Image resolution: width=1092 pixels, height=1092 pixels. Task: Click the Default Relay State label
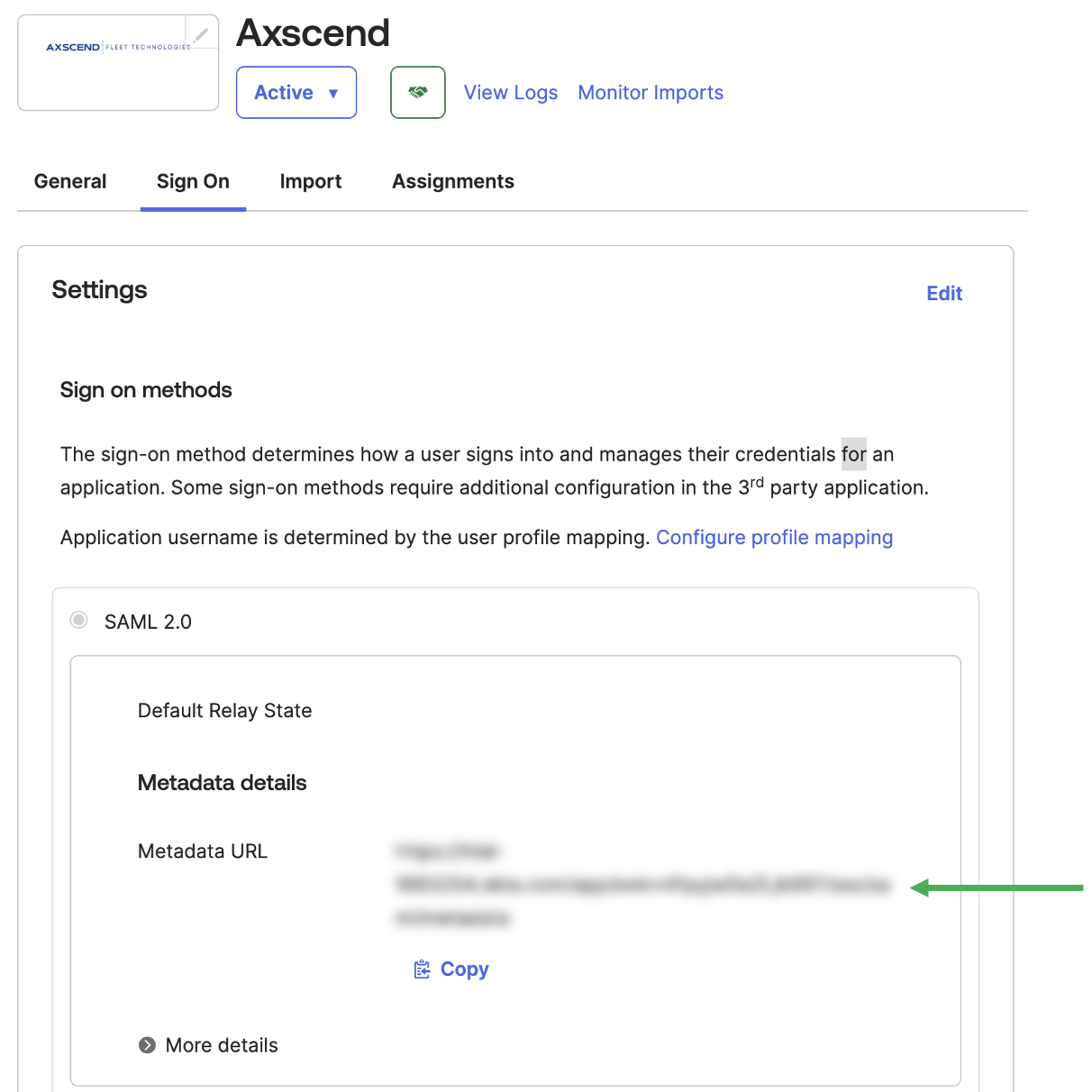pos(225,711)
